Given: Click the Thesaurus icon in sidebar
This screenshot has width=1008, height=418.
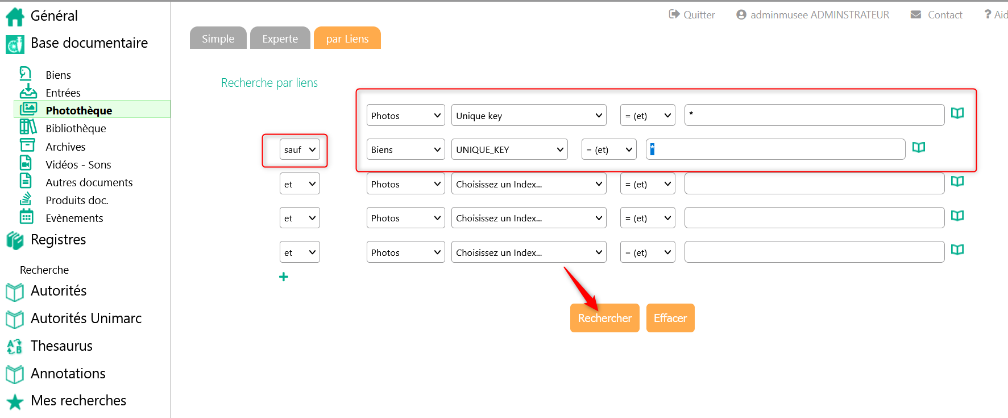Looking at the screenshot, I should (x=15, y=346).
